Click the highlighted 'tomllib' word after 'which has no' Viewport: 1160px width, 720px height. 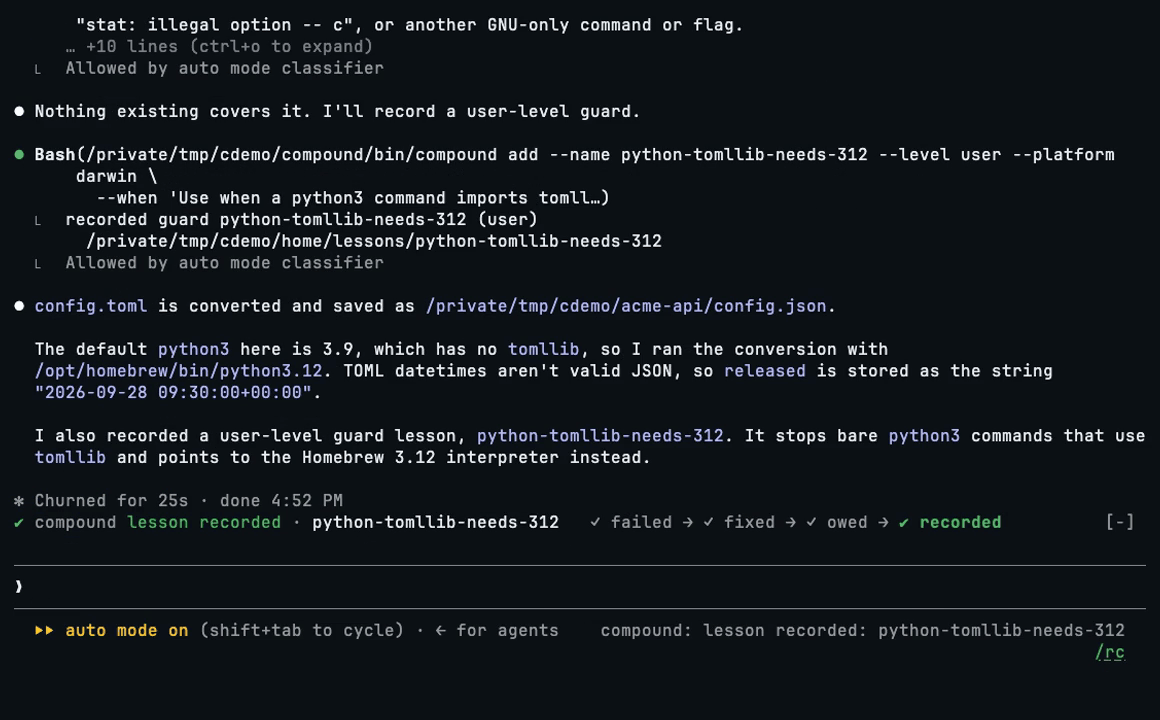[543, 349]
